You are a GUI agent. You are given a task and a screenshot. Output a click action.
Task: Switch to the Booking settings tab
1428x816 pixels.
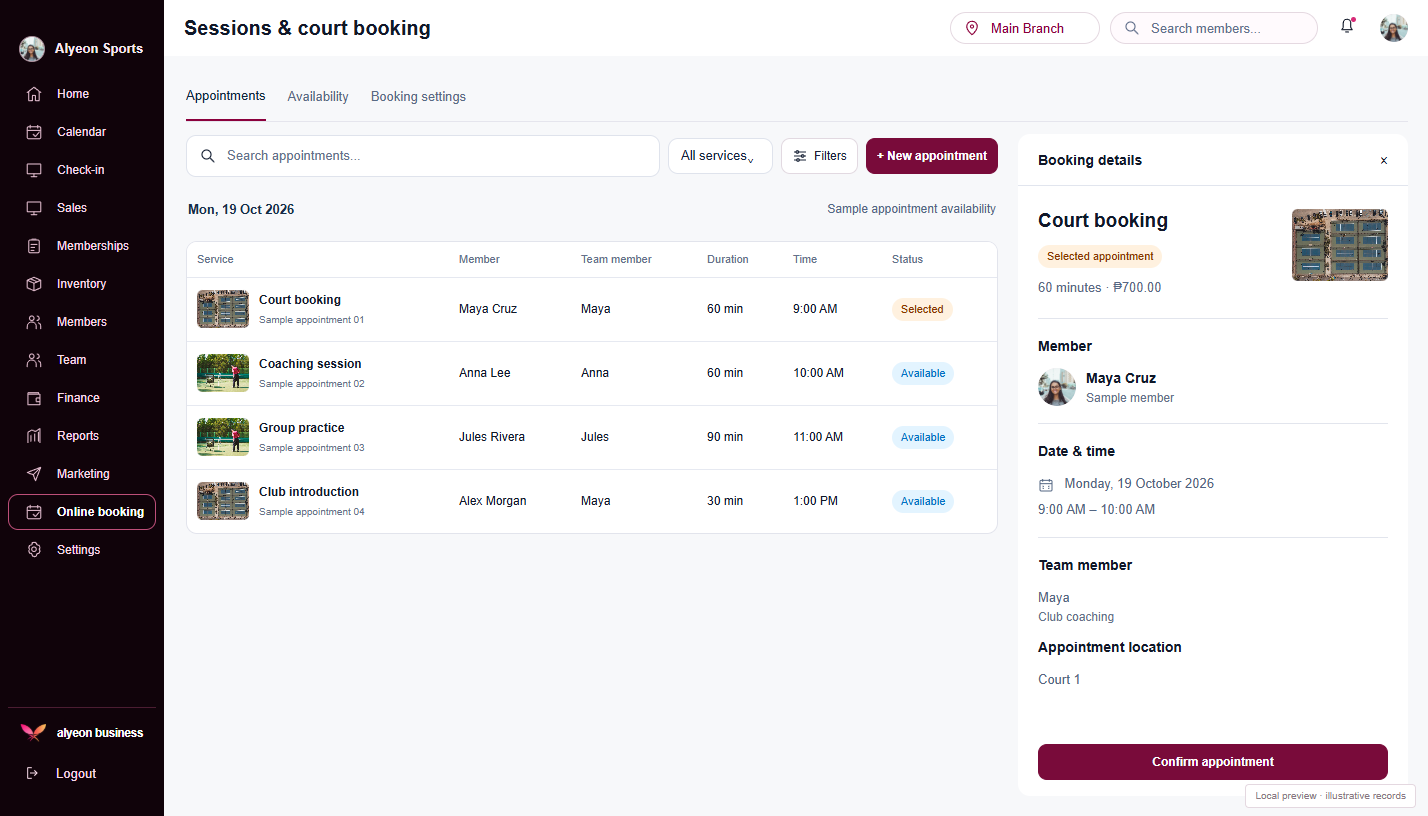(418, 97)
